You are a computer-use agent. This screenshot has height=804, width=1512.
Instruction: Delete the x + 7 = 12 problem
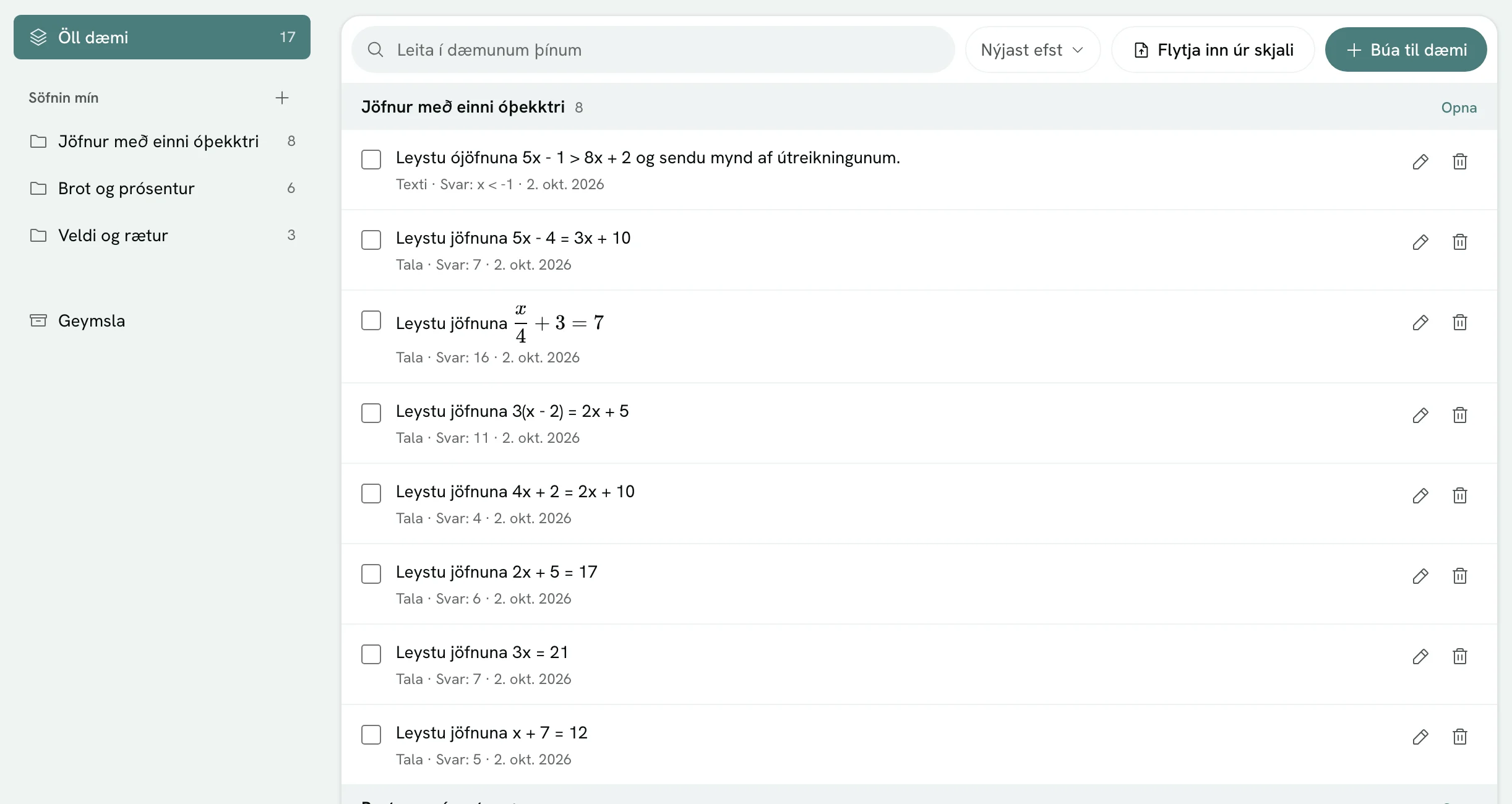(1460, 737)
